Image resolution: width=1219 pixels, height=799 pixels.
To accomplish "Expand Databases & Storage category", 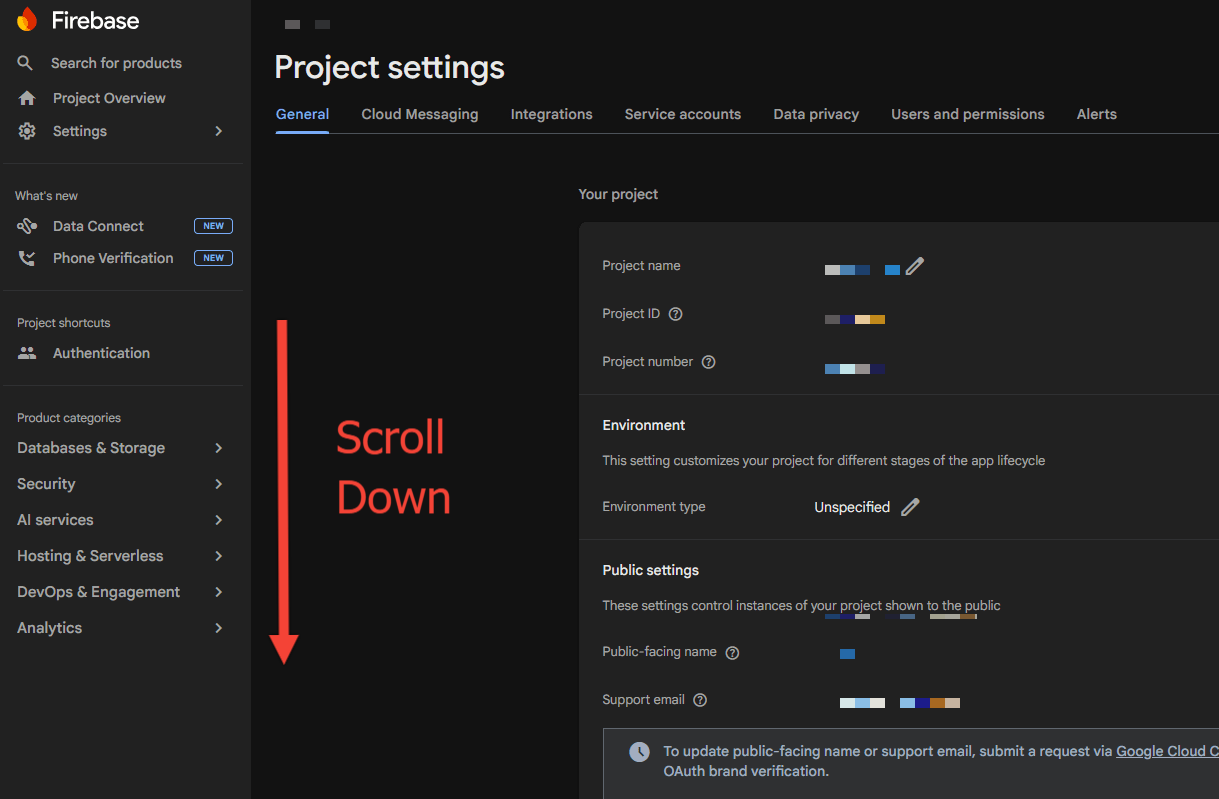I will tap(218, 448).
